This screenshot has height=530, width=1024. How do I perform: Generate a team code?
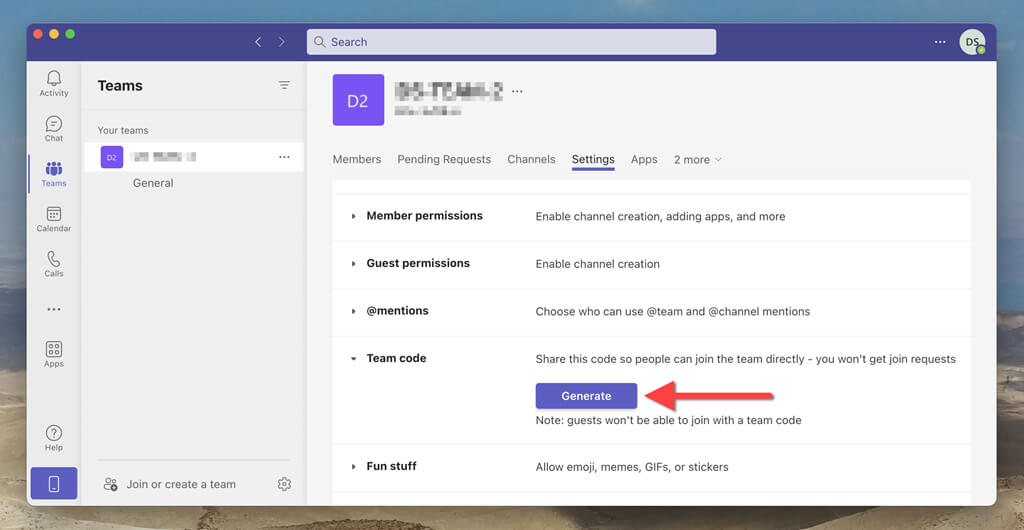pyautogui.click(x=586, y=396)
